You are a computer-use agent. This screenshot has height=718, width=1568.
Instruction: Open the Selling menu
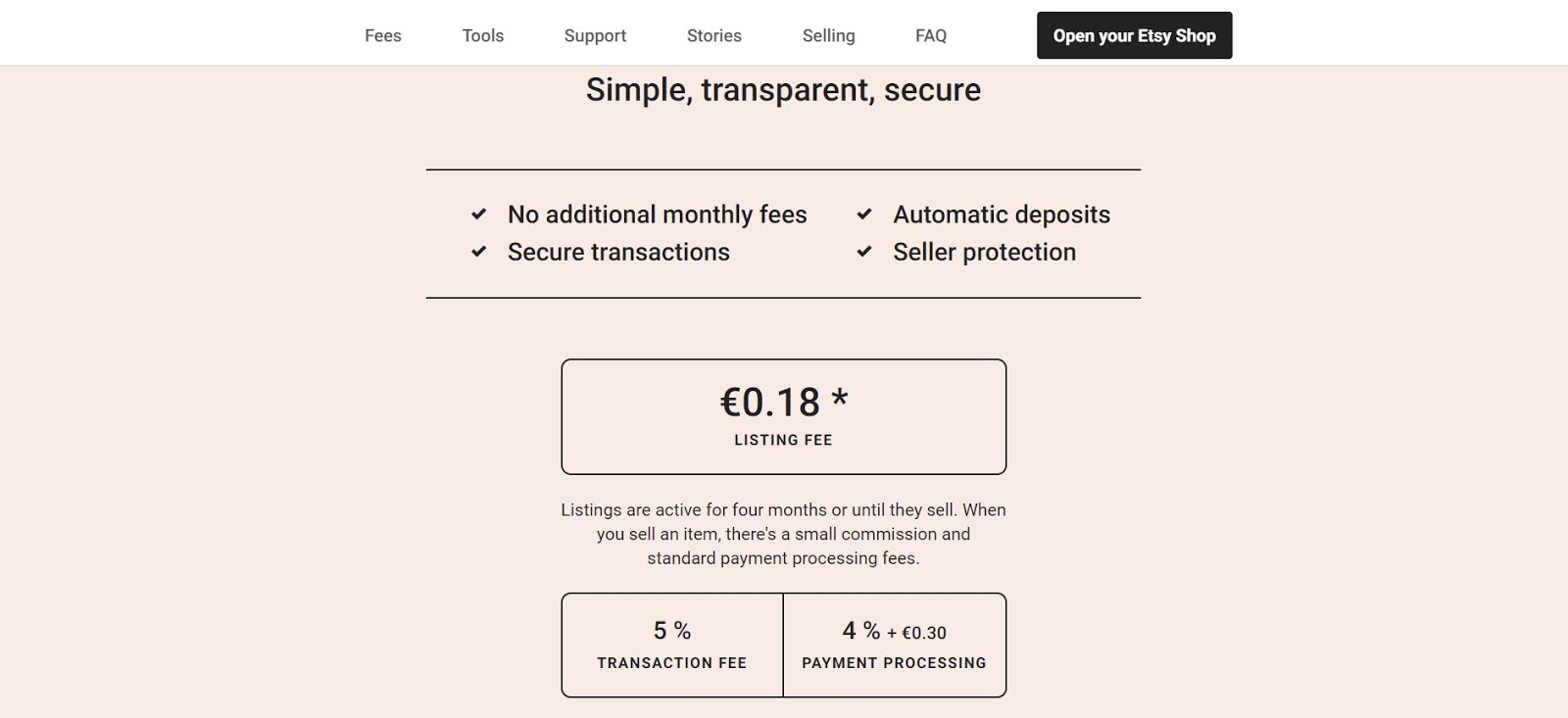click(x=828, y=35)
